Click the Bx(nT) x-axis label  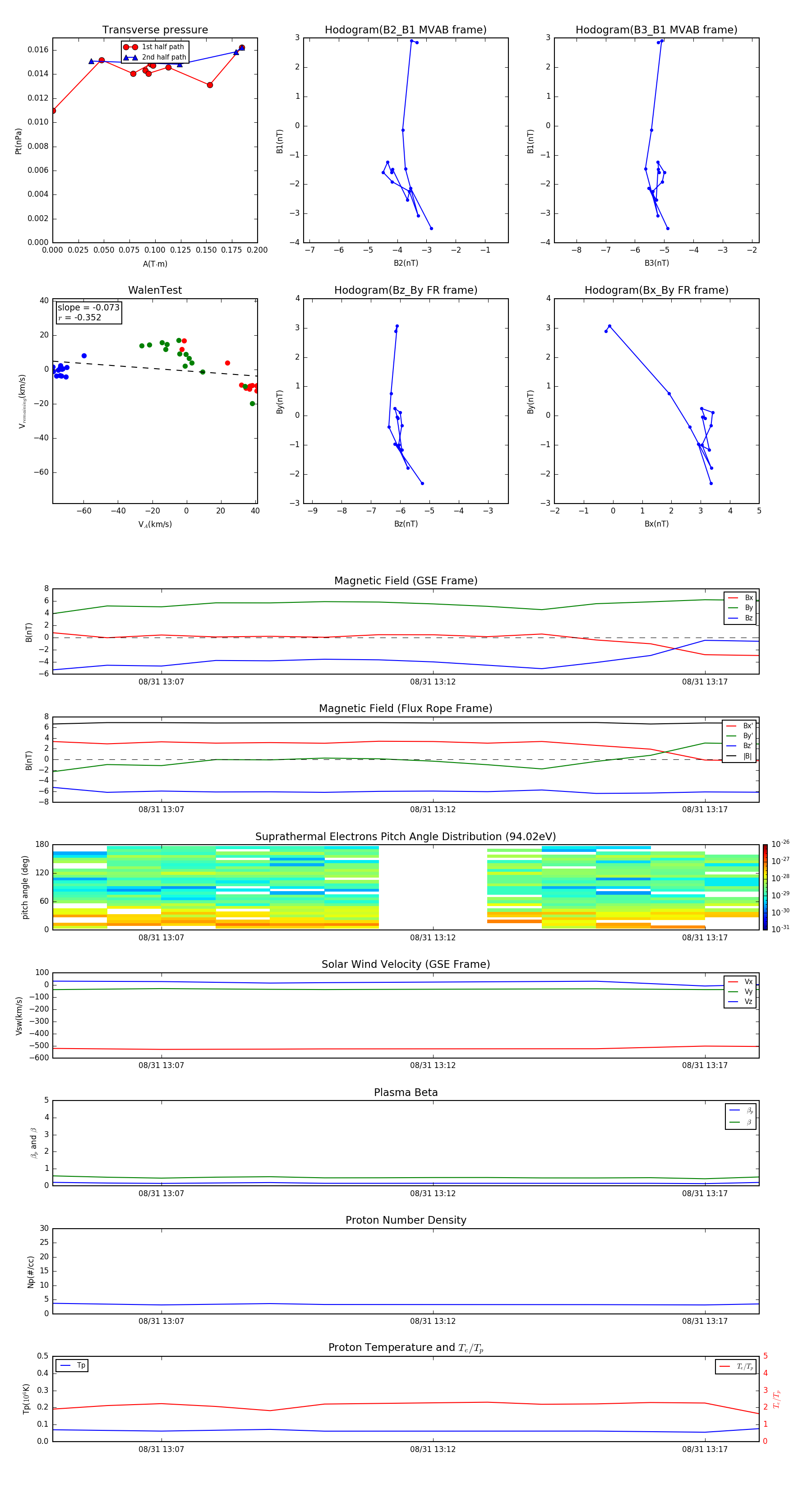(x=656, y=524)
